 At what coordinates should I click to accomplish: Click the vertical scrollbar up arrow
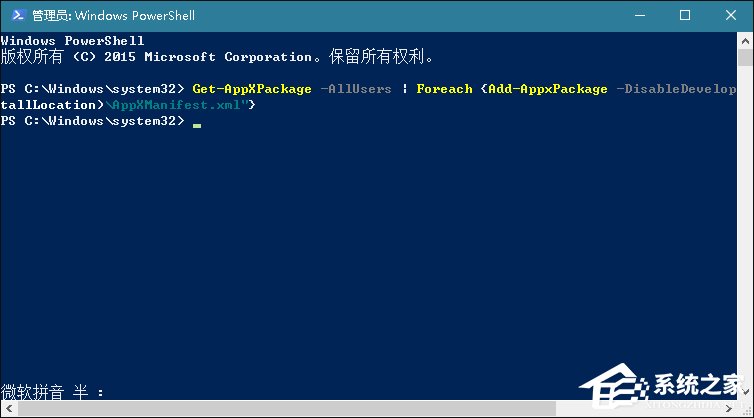[745, 39]
